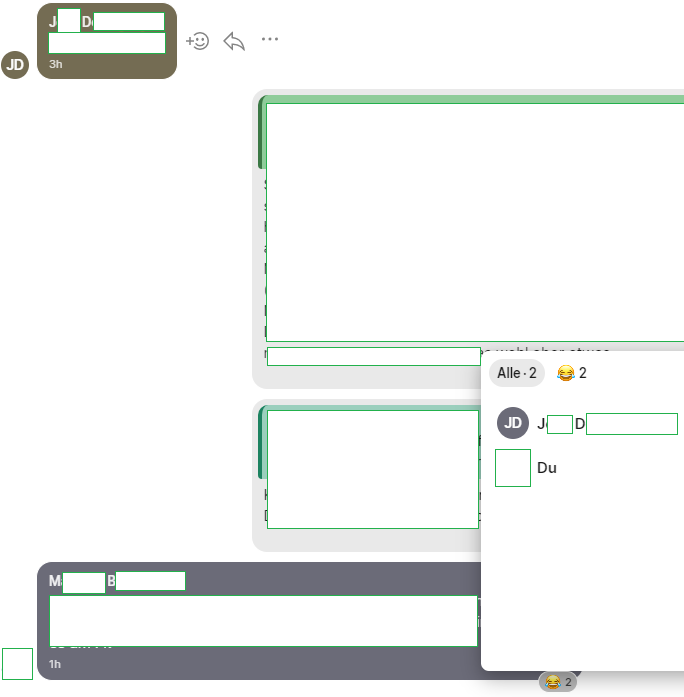Open the three-dot more options menu
Image resolution: width=684 pixels, height=697 pixels.
(x=270, y=39)
